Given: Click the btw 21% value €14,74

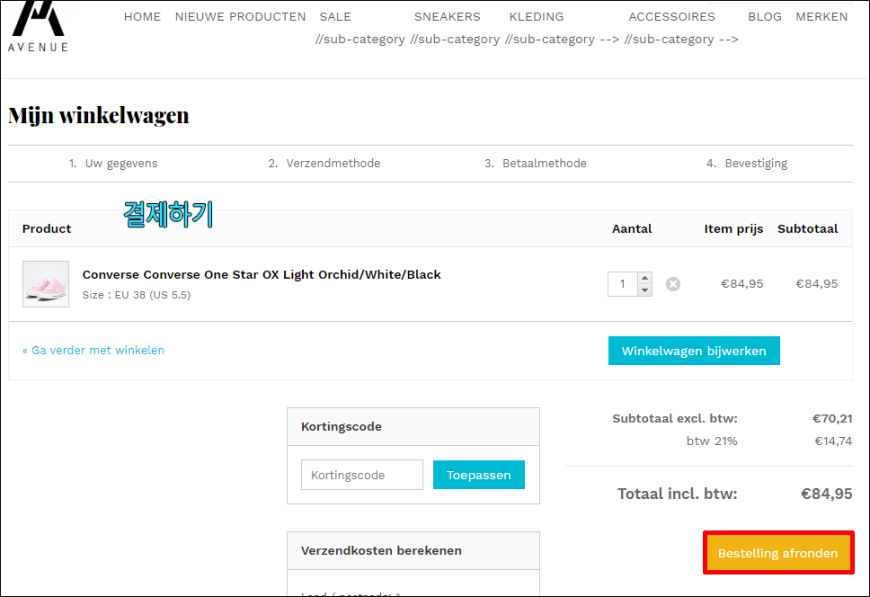Looking at the screenshot, I should pos(833,441).
